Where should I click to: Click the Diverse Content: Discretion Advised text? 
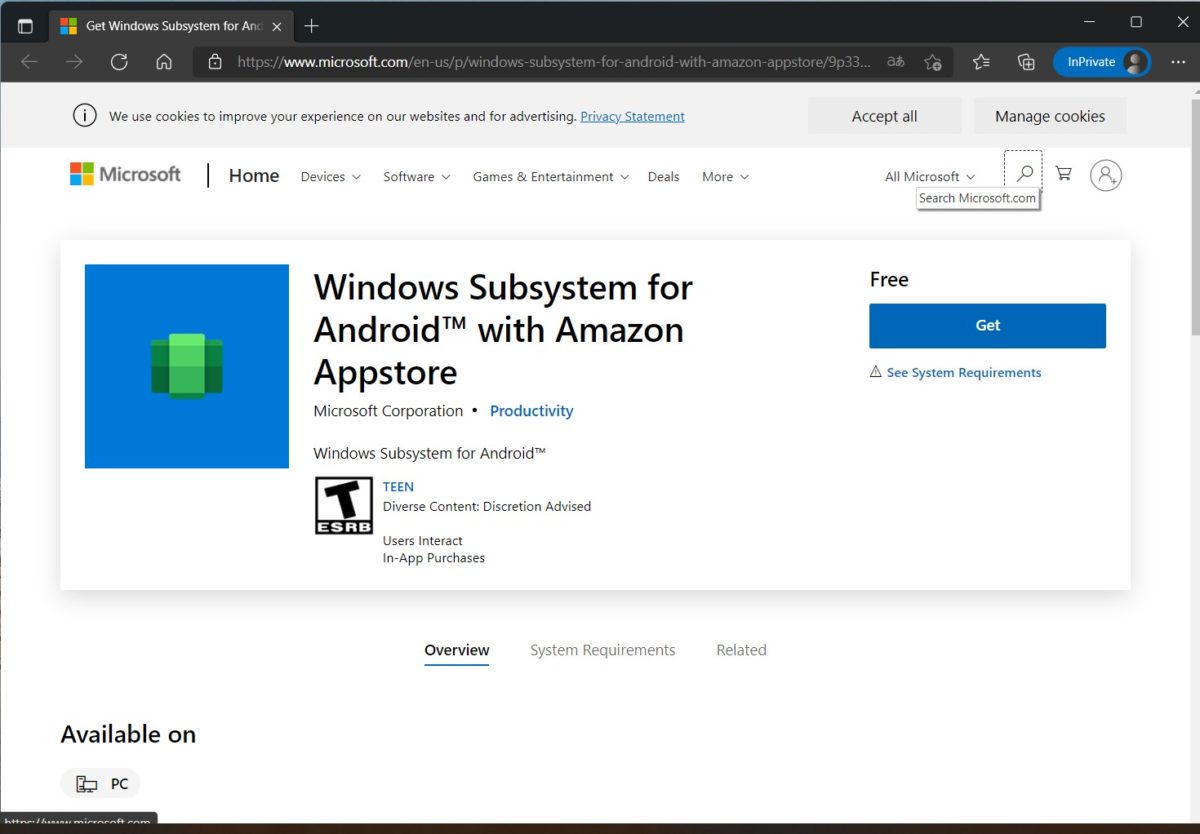(487, 507)
